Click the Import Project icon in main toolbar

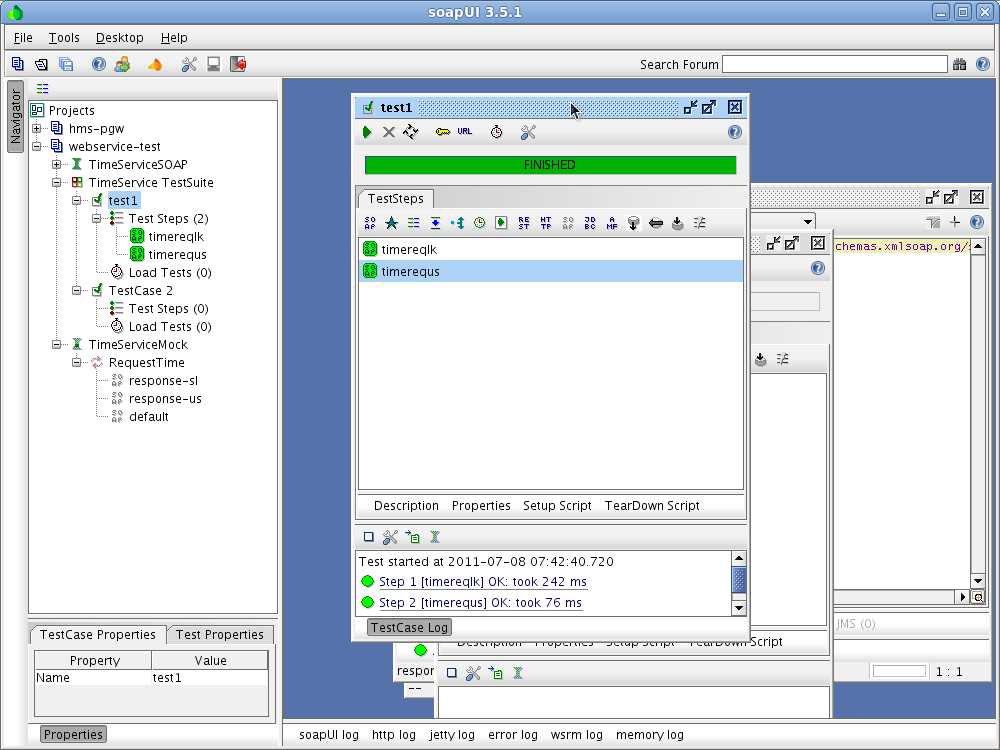41,64
